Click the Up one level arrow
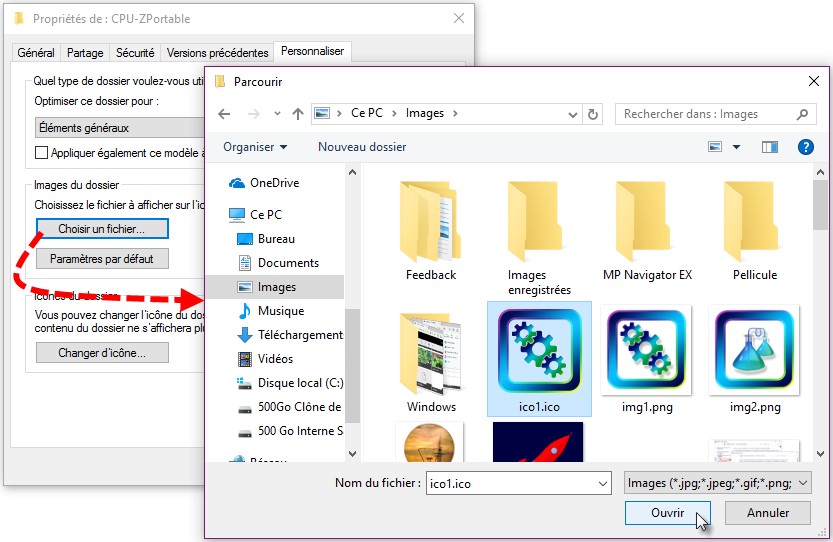 [x=297, y=114]
